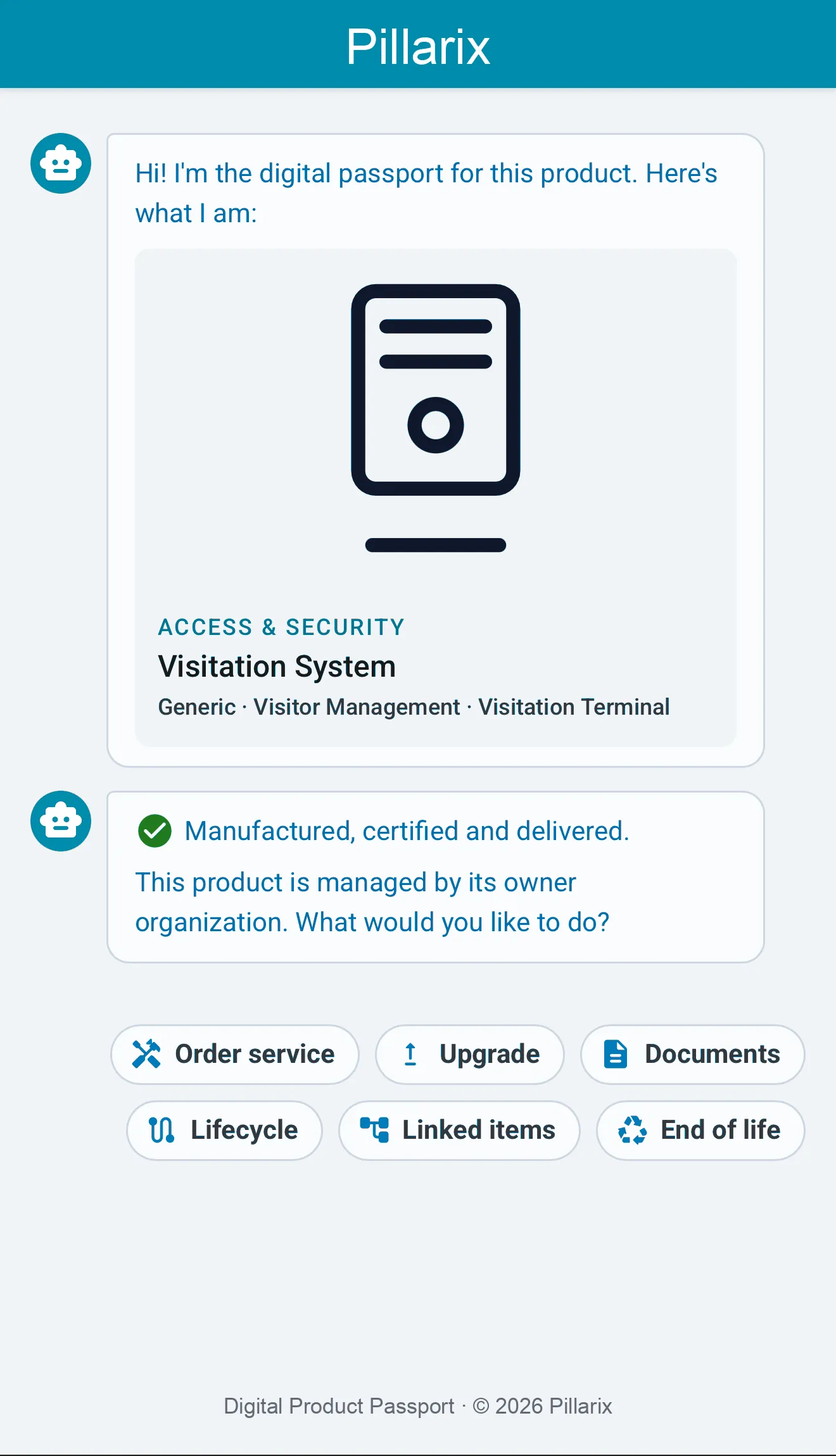836x1456 pixels.
Task: View the product Lifecycle
Action: [224, 1130]
